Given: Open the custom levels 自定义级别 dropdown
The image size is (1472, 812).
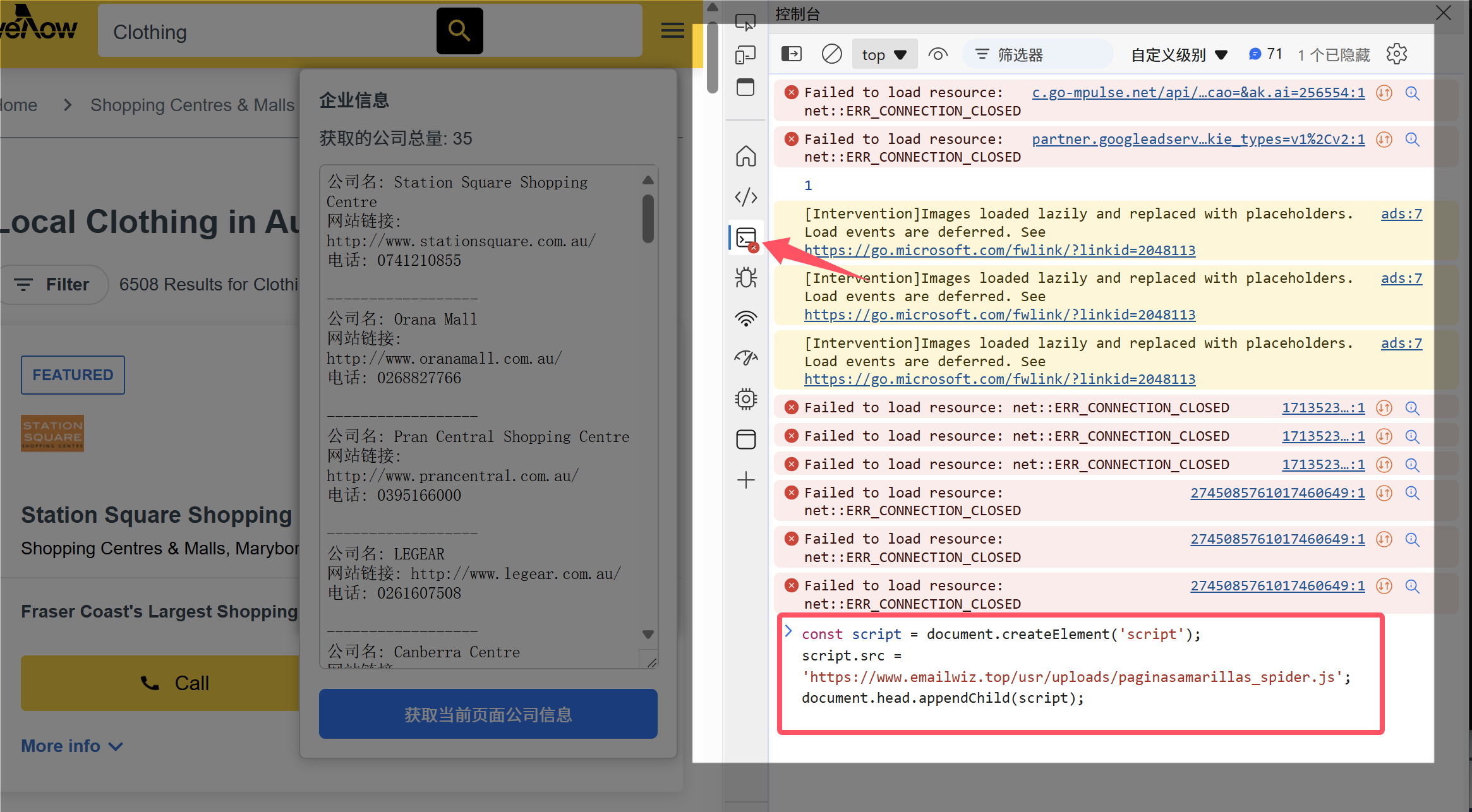Looking at the screenshot, I should coord(1179,55).
